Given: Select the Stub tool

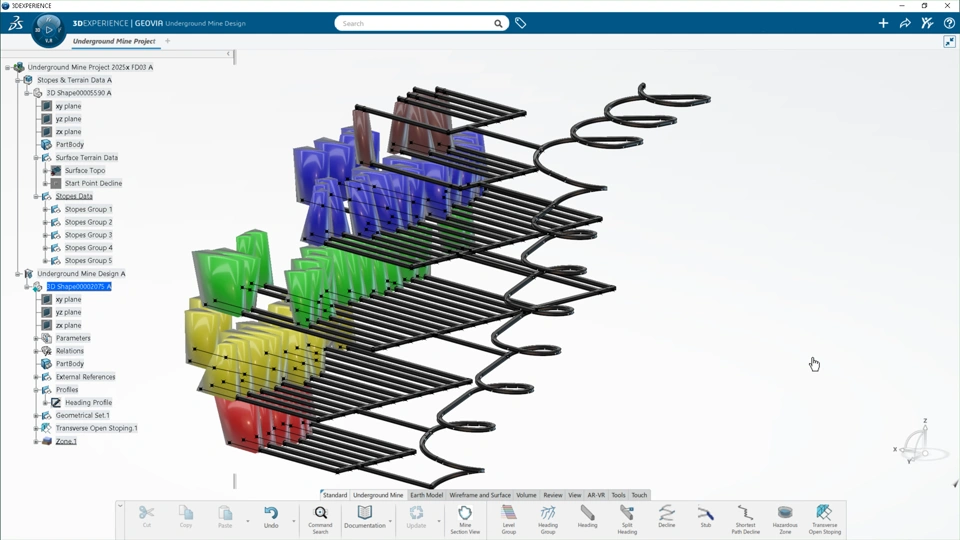Looking at the screenshot, I should click(x=705, y=517).
